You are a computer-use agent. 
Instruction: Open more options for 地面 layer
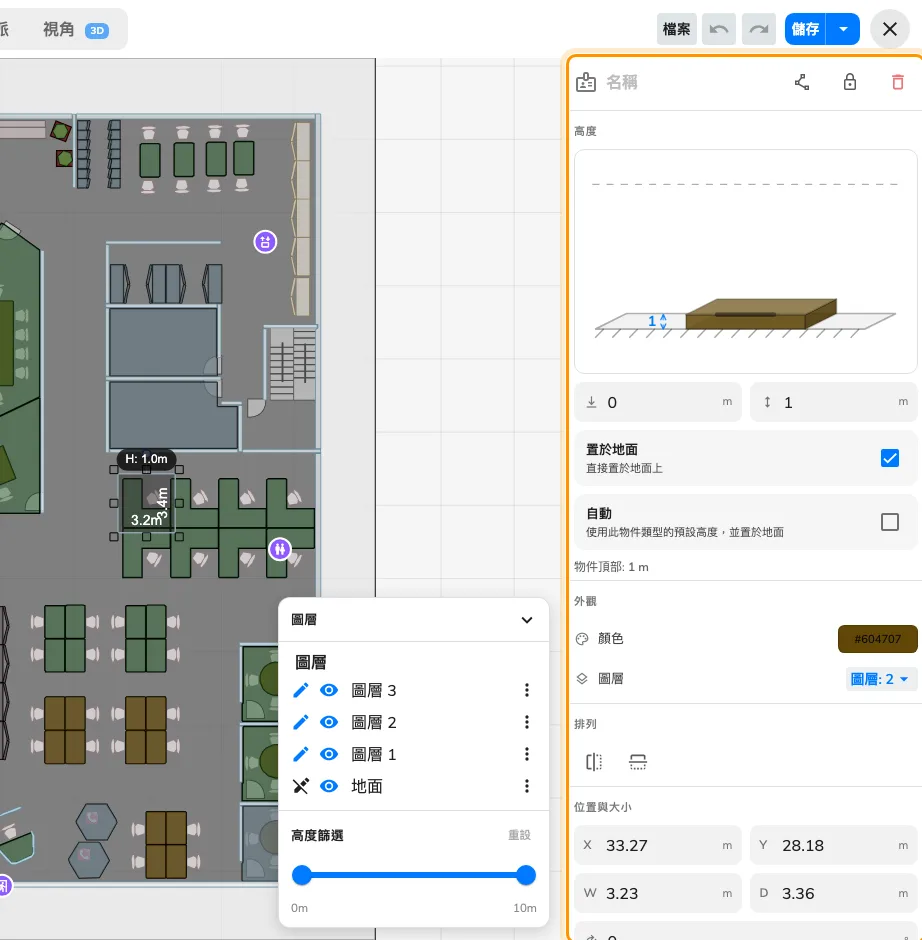point(527,786)
